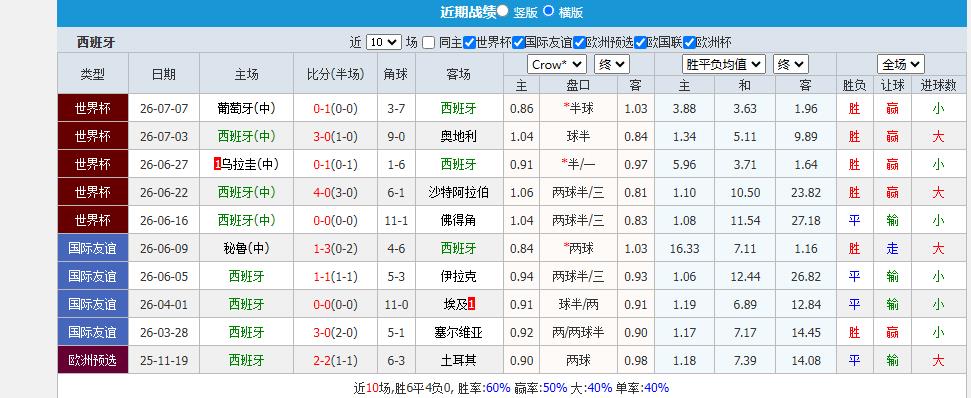Click handicap *半球 in 葡萄牙 row
The image size is (971, 398).
pos(578,108)
